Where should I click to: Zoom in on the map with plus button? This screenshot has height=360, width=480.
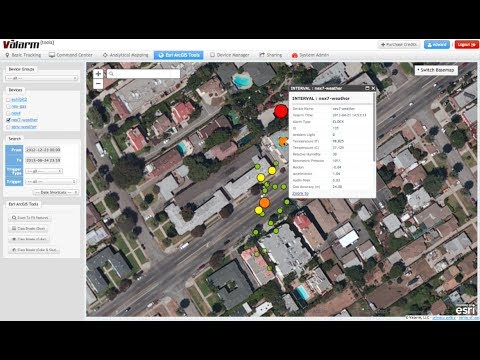98,74
